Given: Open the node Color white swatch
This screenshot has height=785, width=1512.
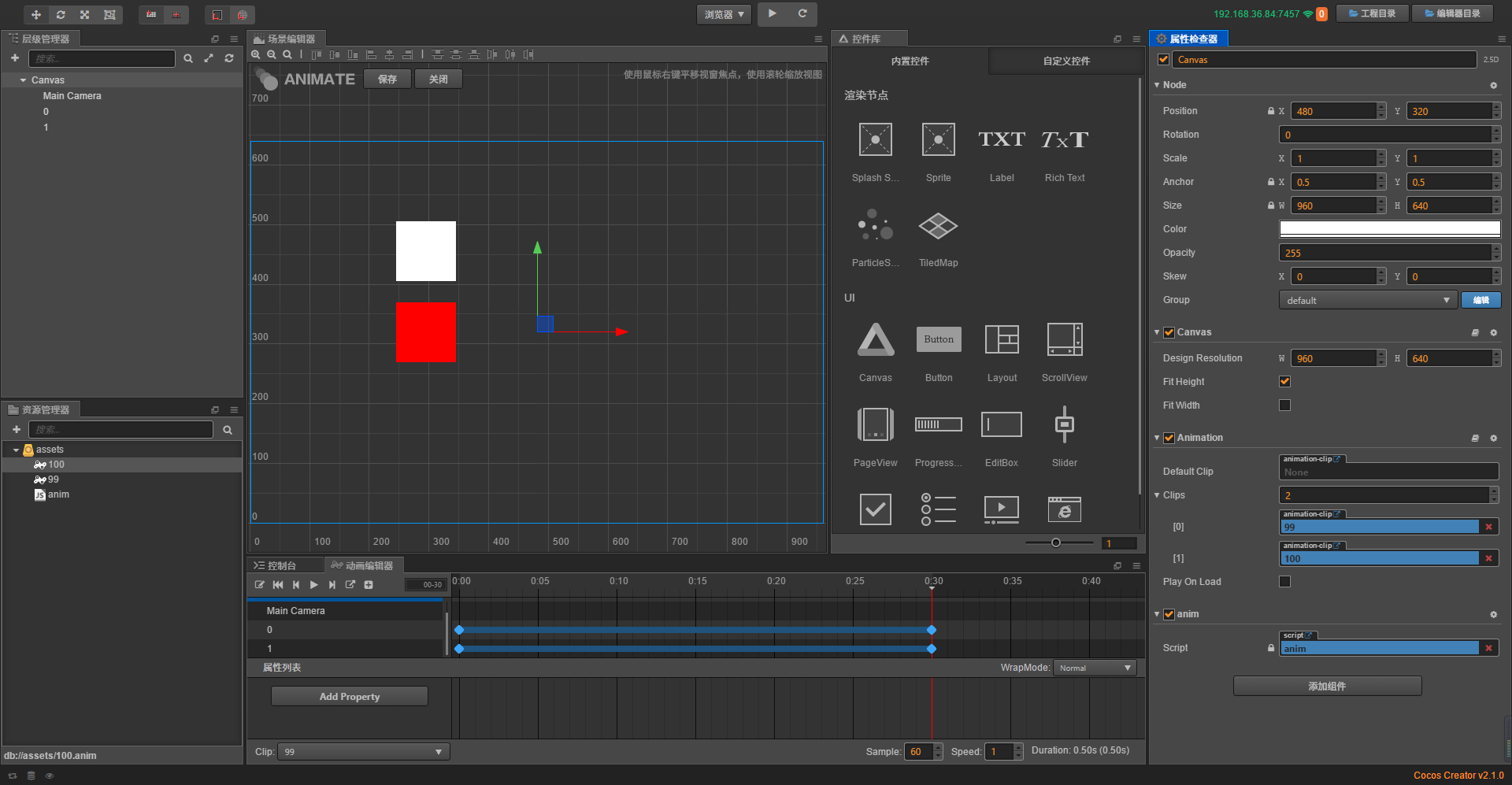Looking at the screenshot, I should click(1390, 229).
